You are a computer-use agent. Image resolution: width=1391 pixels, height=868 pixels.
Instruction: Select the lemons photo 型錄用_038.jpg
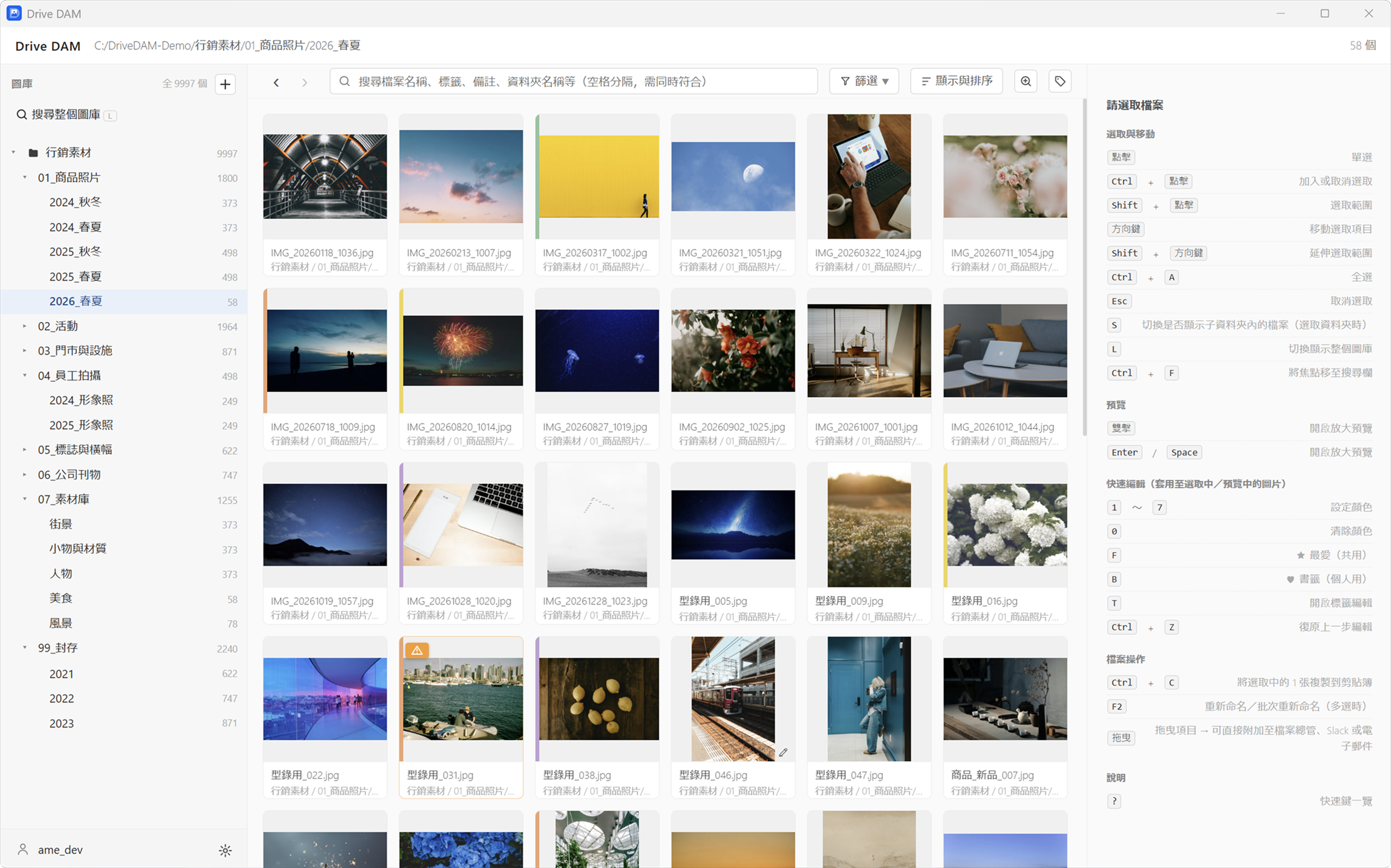pyautogui.click(x=598, y=699)
